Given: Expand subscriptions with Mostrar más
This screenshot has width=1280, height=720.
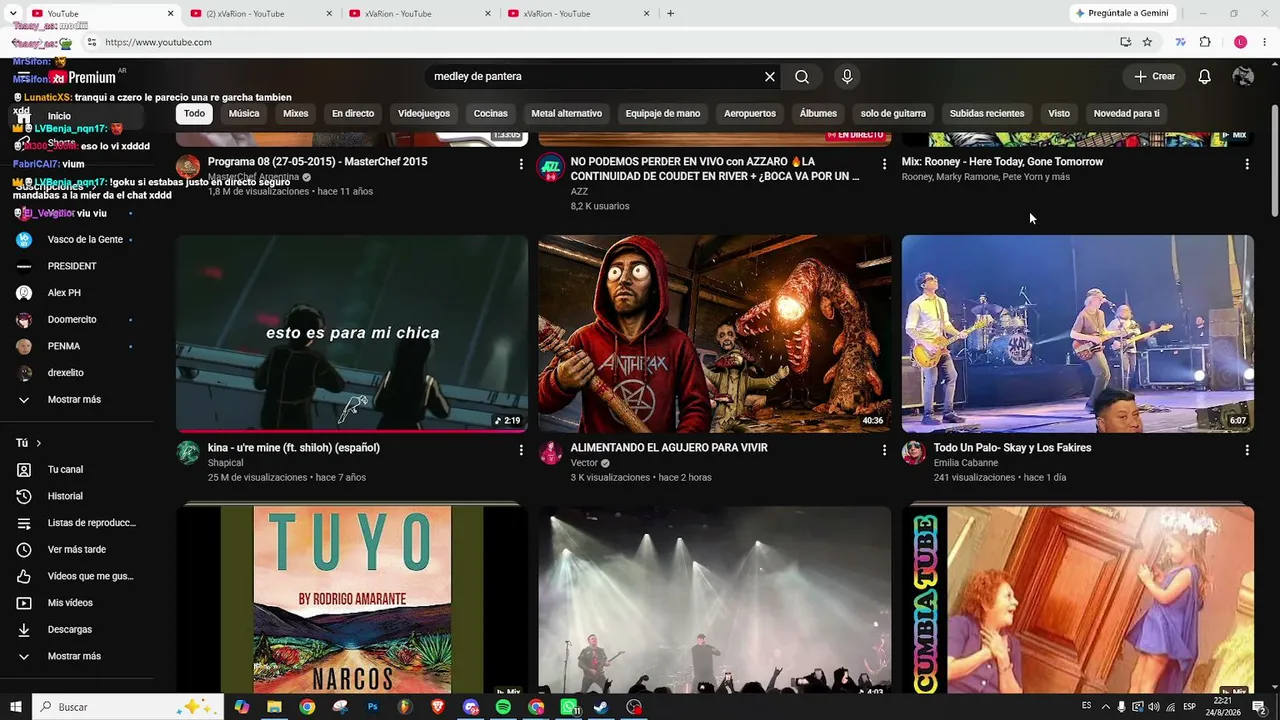Looking at the screenshot, I should coord(76,400).
